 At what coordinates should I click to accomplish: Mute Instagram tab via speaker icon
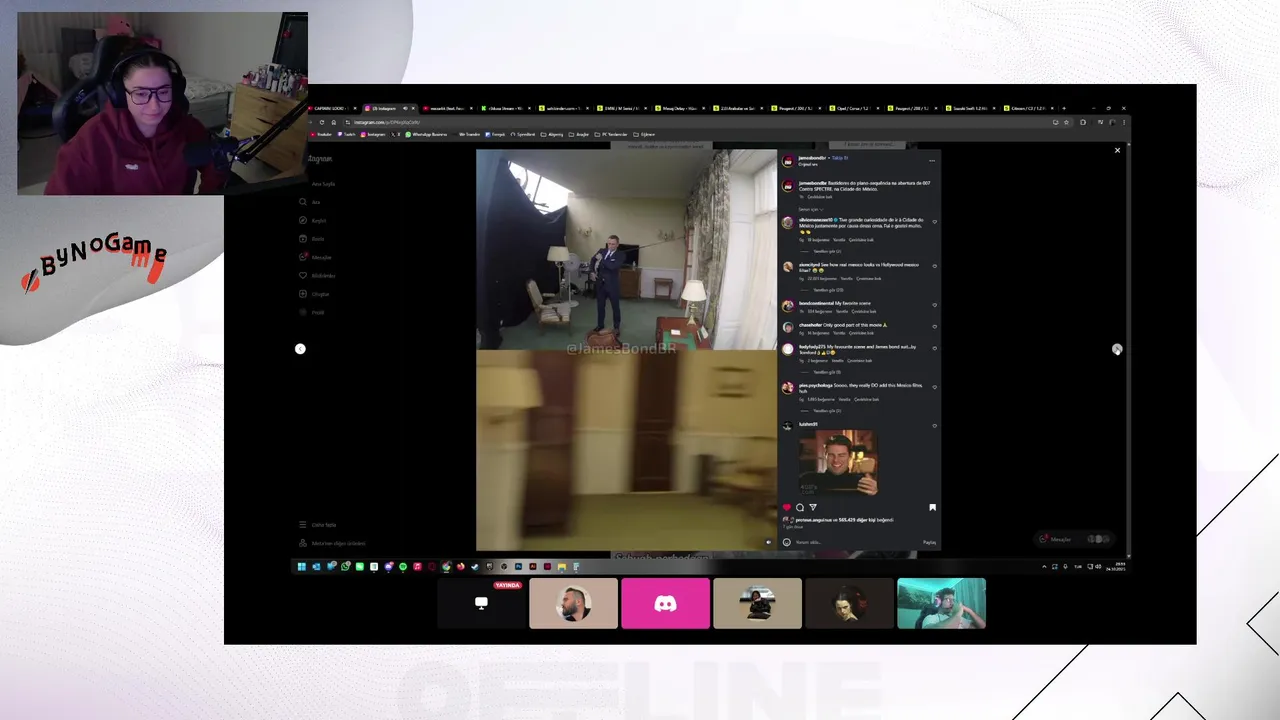[405, 108]
